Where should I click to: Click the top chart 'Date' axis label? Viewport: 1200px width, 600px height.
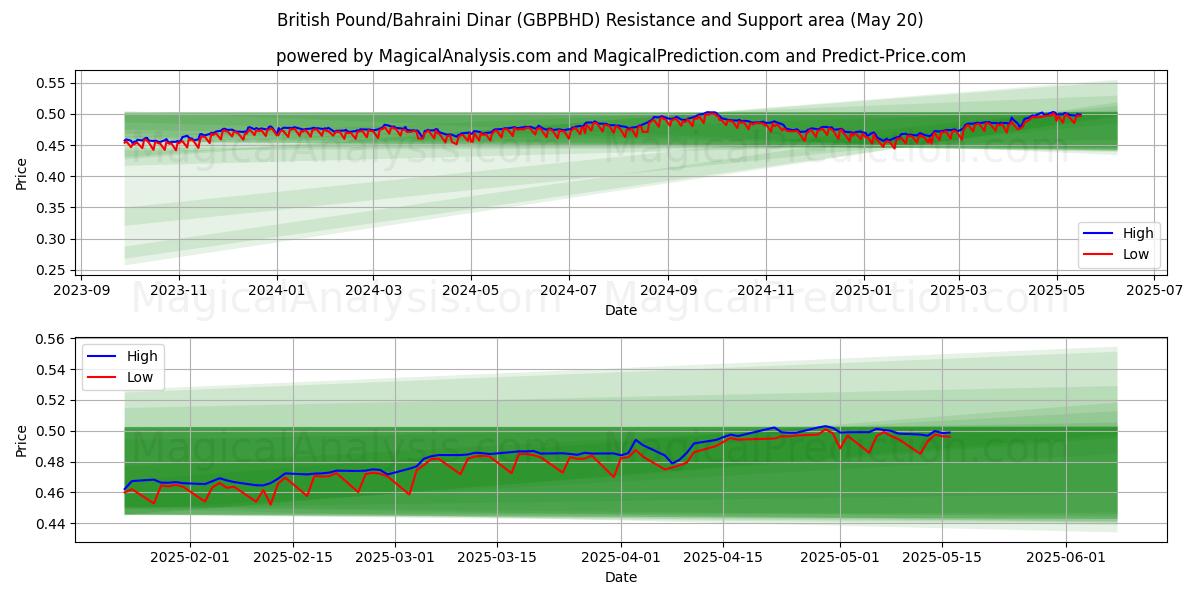click(x=621, y=311)
